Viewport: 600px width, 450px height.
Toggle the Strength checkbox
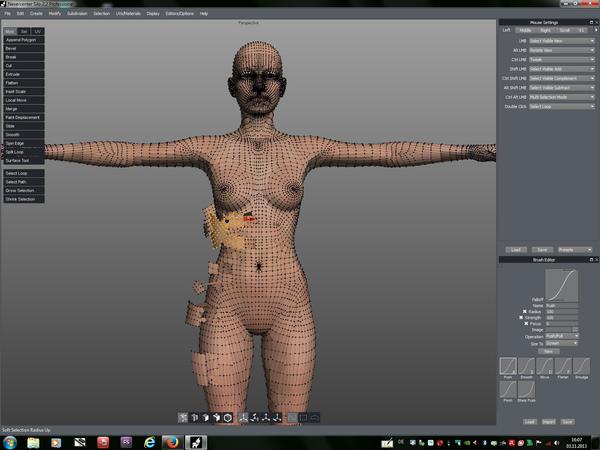pos(521,318)
